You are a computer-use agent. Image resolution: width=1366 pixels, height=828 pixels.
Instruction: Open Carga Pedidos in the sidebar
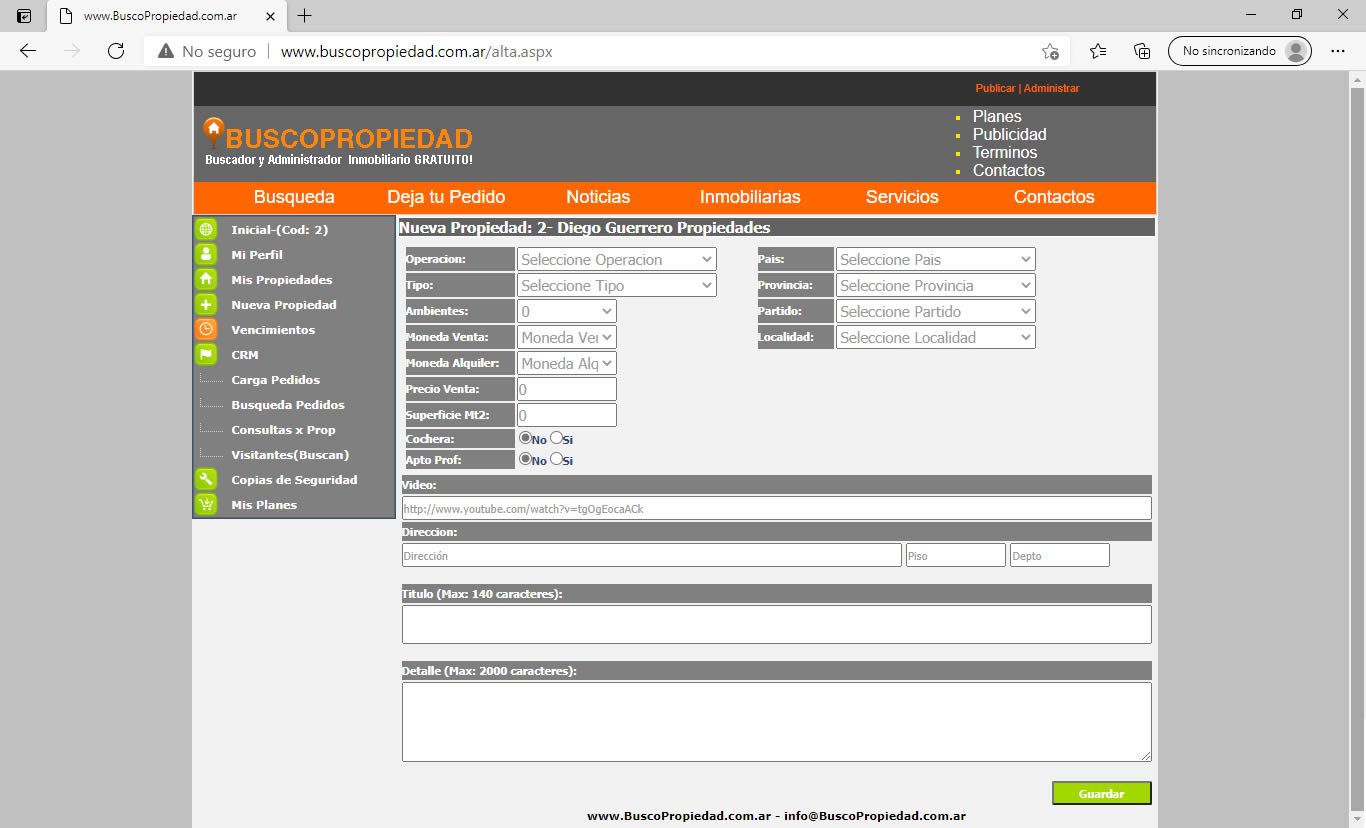(276, 380)
